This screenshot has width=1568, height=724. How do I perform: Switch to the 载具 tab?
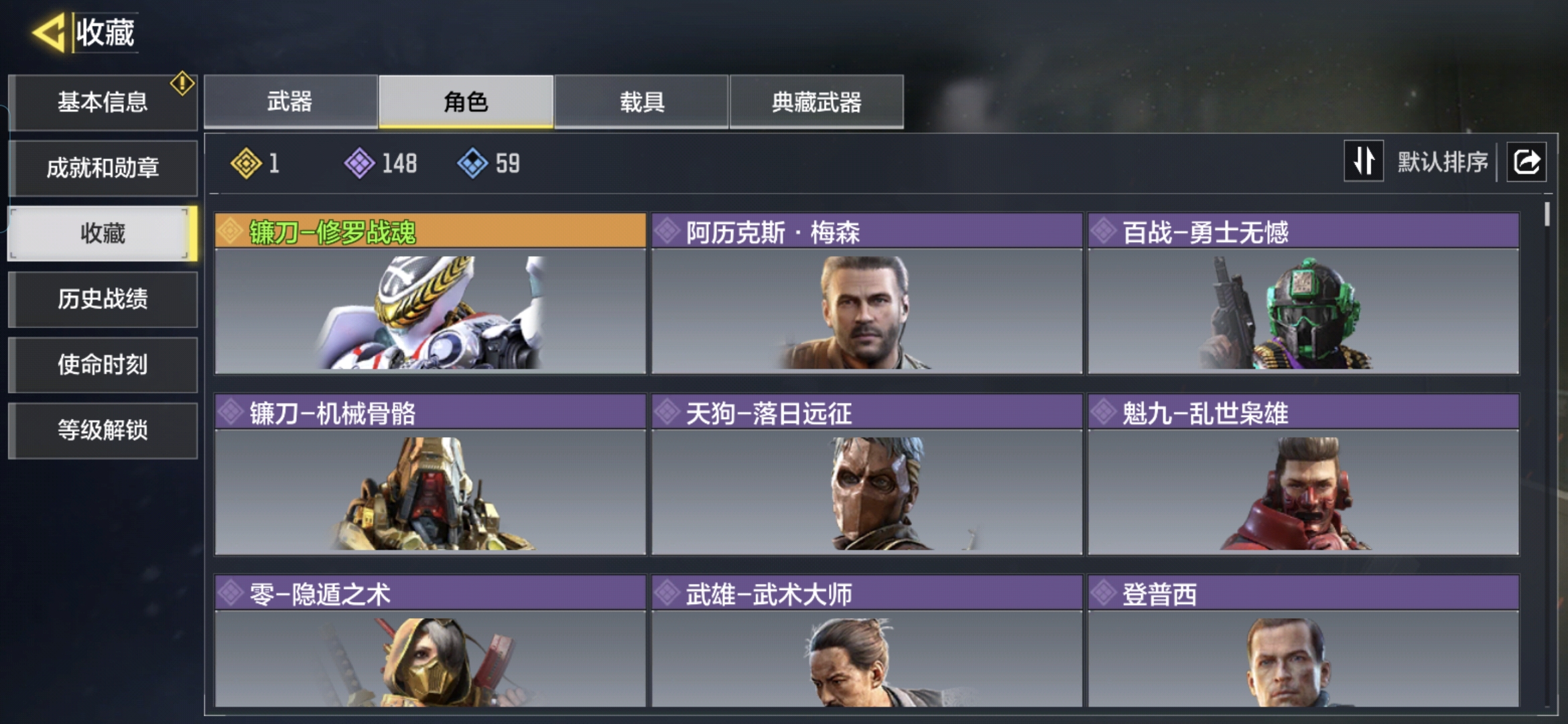pyautogui.click(x=641, y=101)
